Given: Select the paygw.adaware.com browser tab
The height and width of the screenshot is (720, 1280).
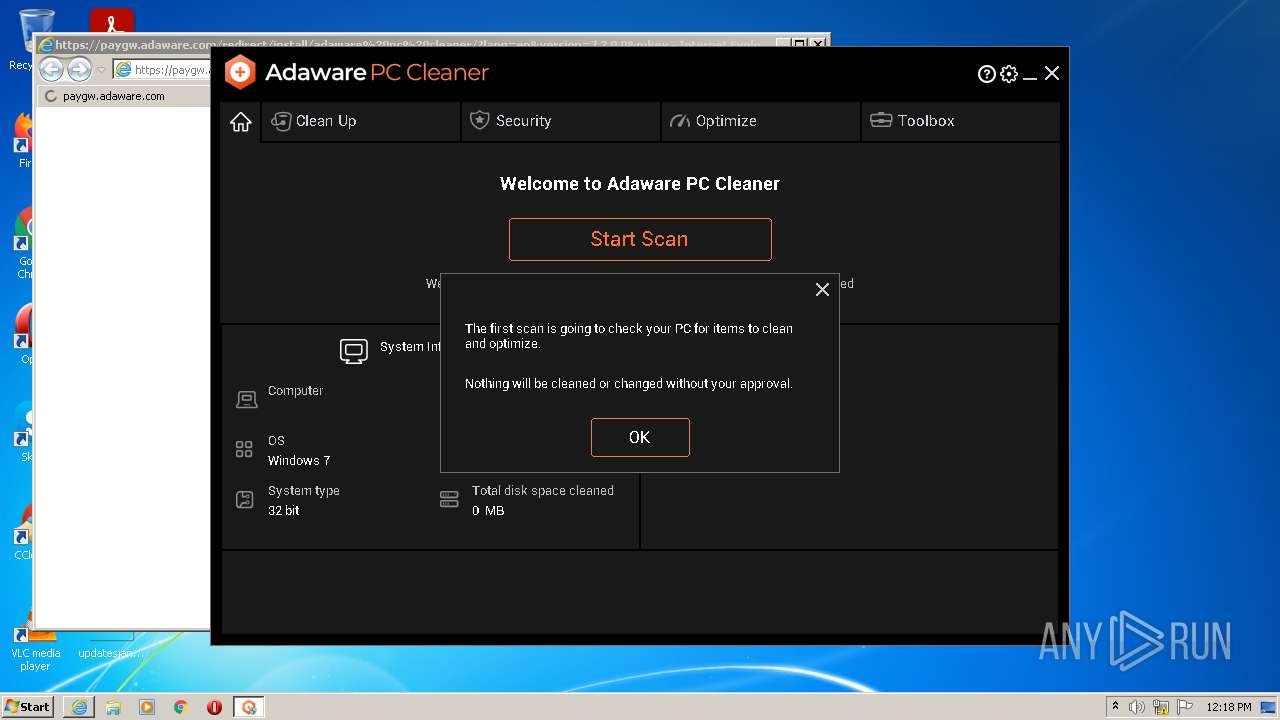Looking at the screenshot, I should pos(123,96).
